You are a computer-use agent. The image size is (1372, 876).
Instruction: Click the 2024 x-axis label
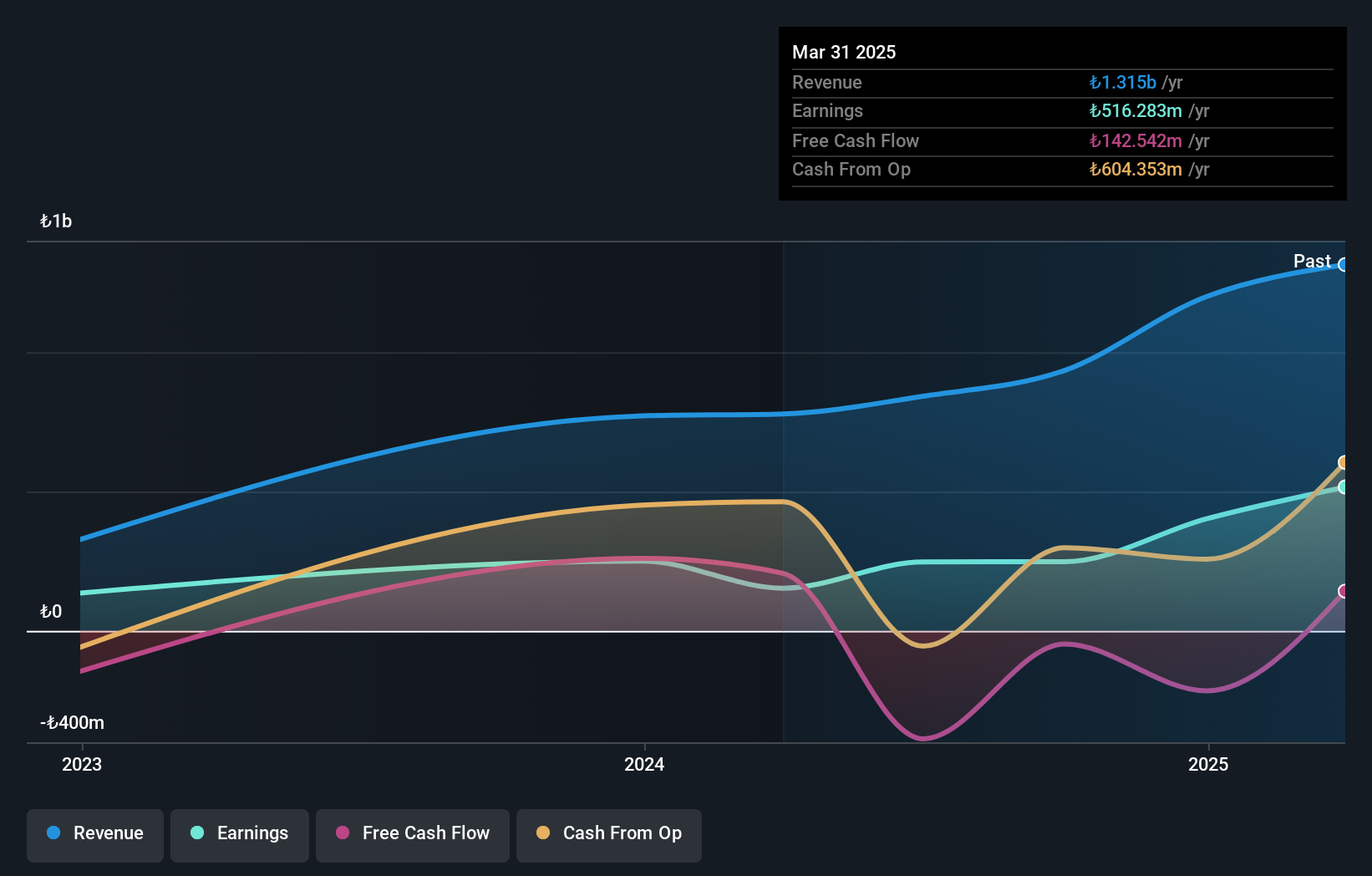pos(644,764)
